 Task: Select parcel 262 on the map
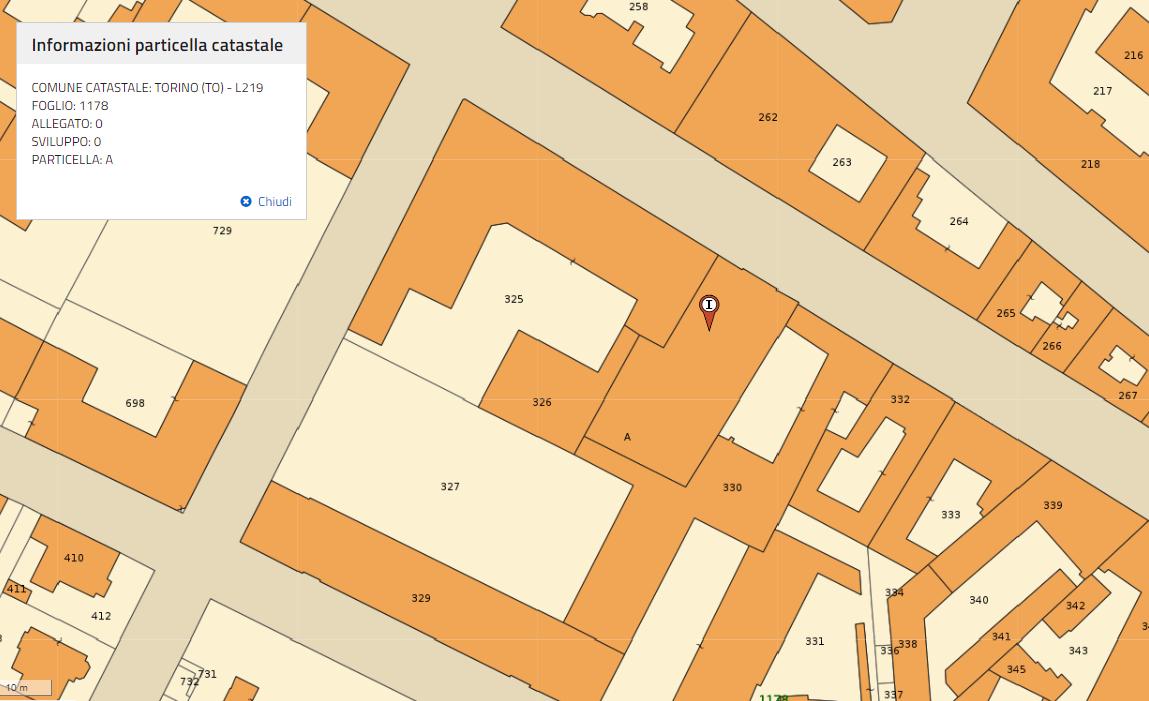[767, 118]
